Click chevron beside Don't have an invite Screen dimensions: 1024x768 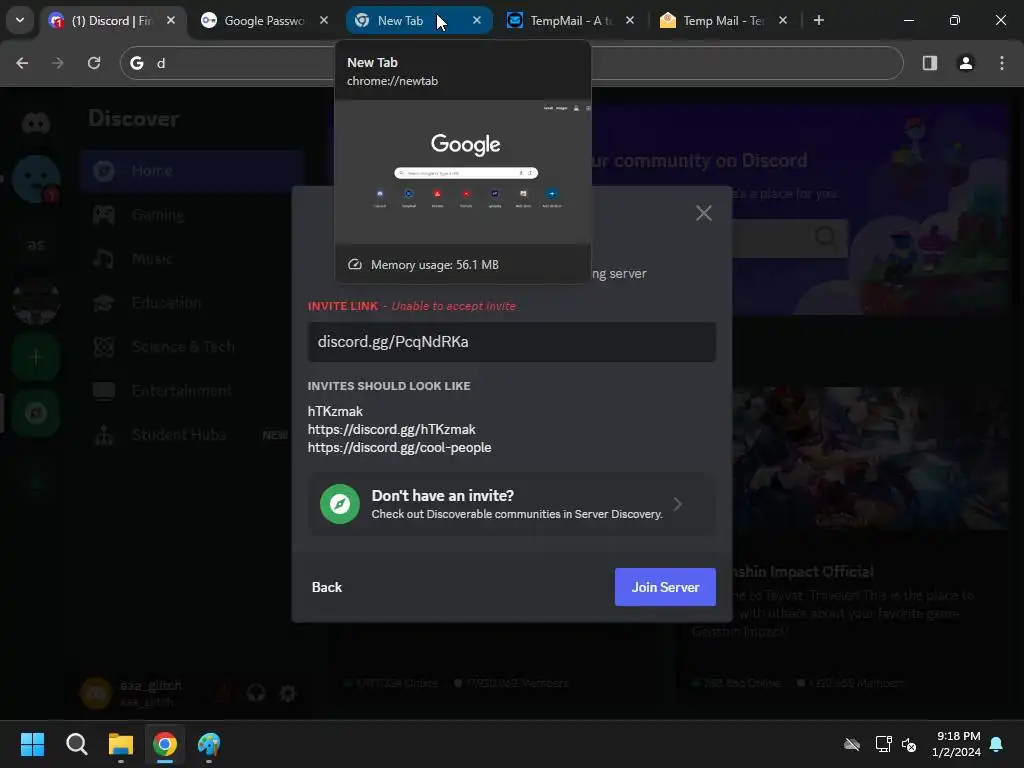678,504
